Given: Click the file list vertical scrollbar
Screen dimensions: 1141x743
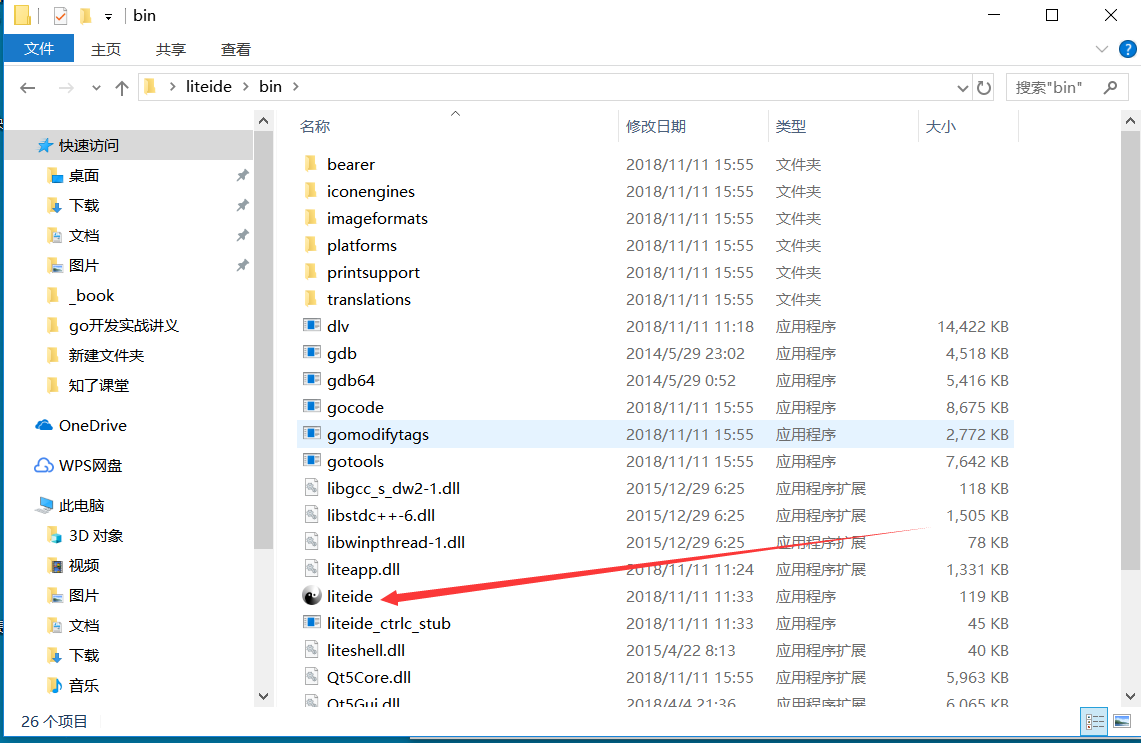Looking at the screenshot, I should pos(1131,400).
